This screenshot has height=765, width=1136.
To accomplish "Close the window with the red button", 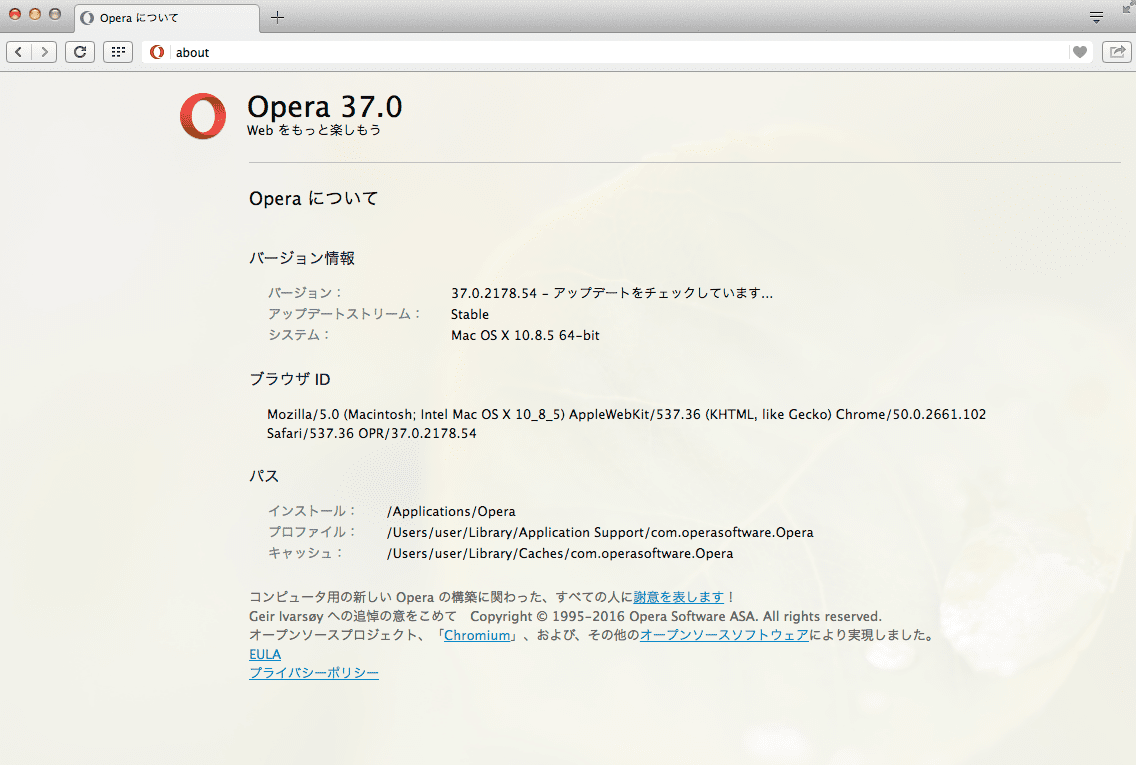I will (14, 14).
